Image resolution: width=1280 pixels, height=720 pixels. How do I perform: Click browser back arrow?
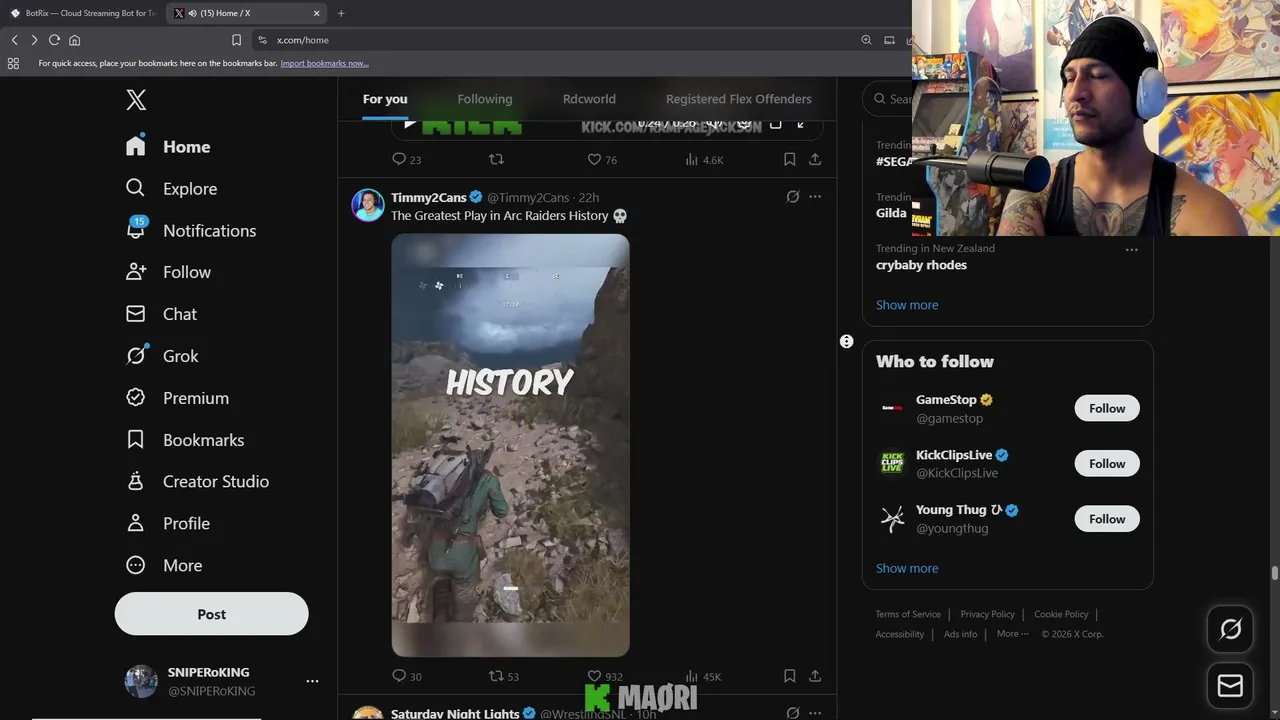tap(14, 40)
